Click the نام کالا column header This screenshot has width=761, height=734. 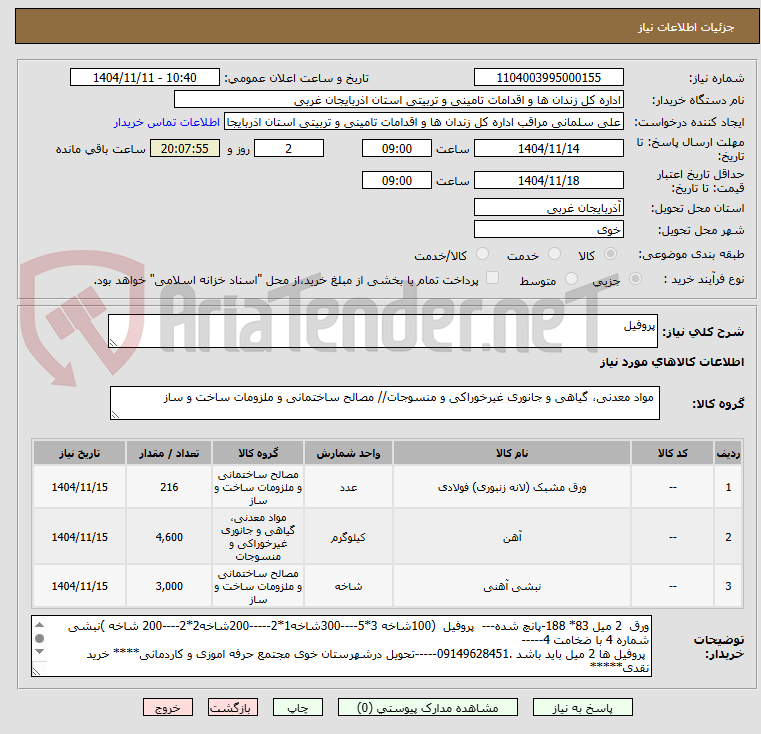click(512, 453)
